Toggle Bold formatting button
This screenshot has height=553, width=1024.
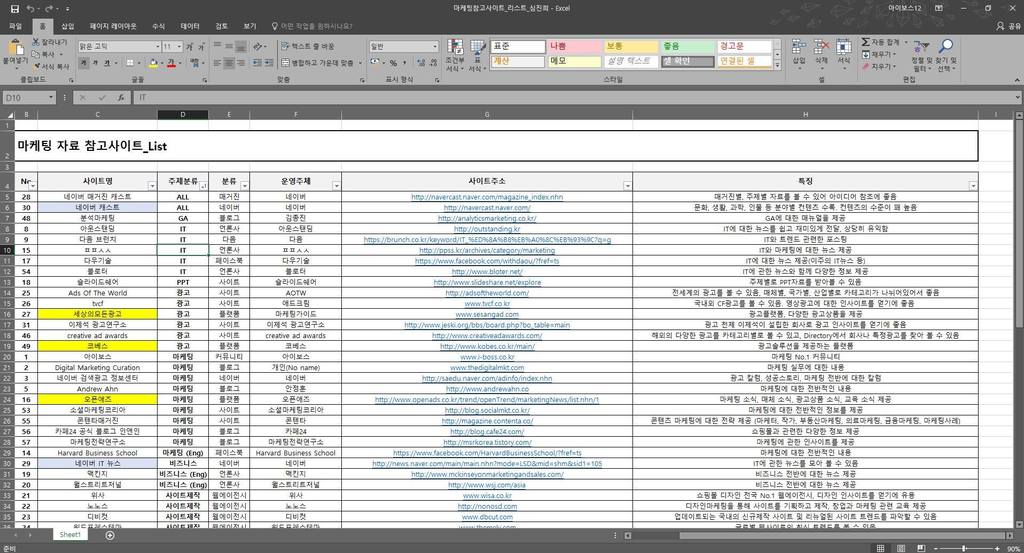[84, 63]
